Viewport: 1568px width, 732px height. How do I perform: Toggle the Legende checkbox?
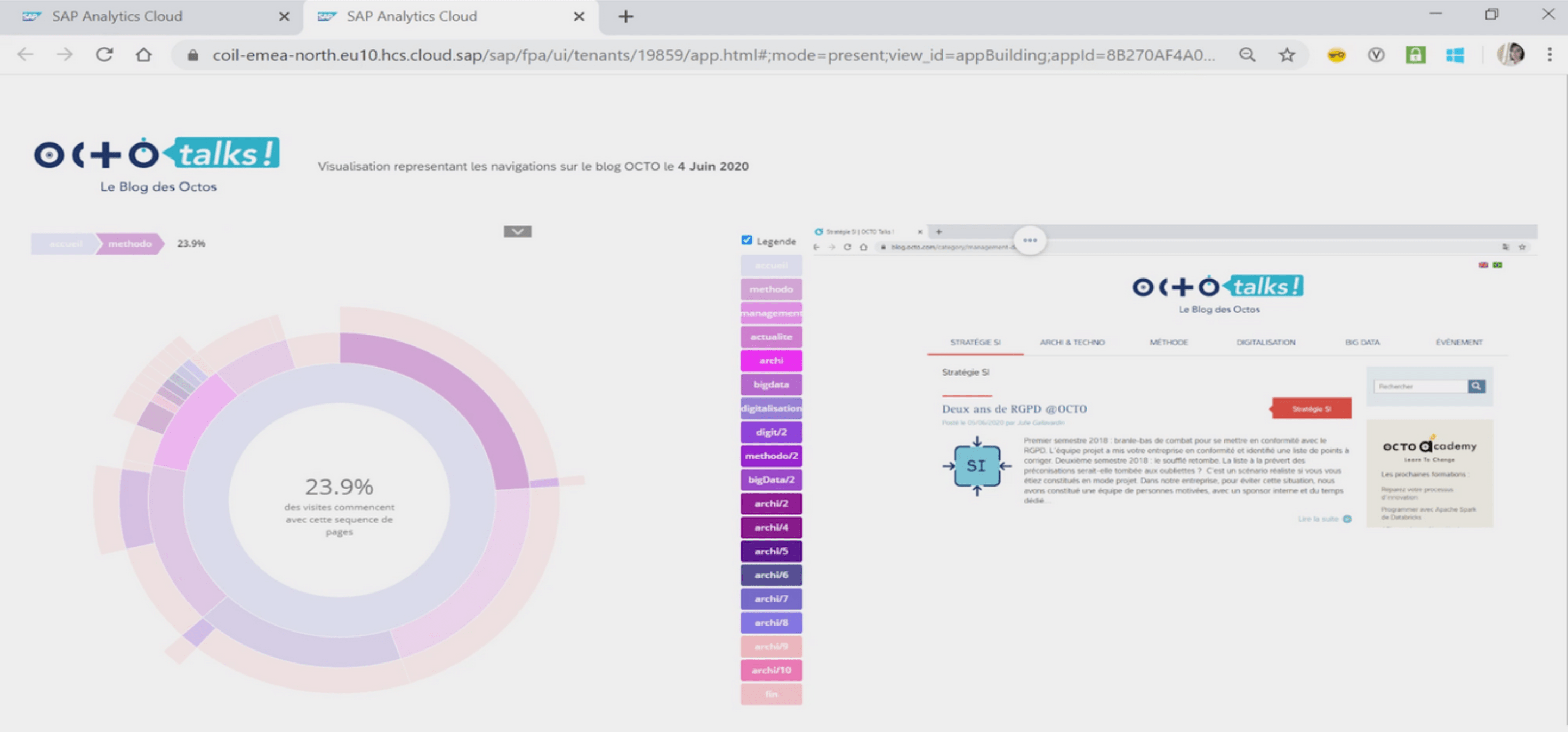747,239
